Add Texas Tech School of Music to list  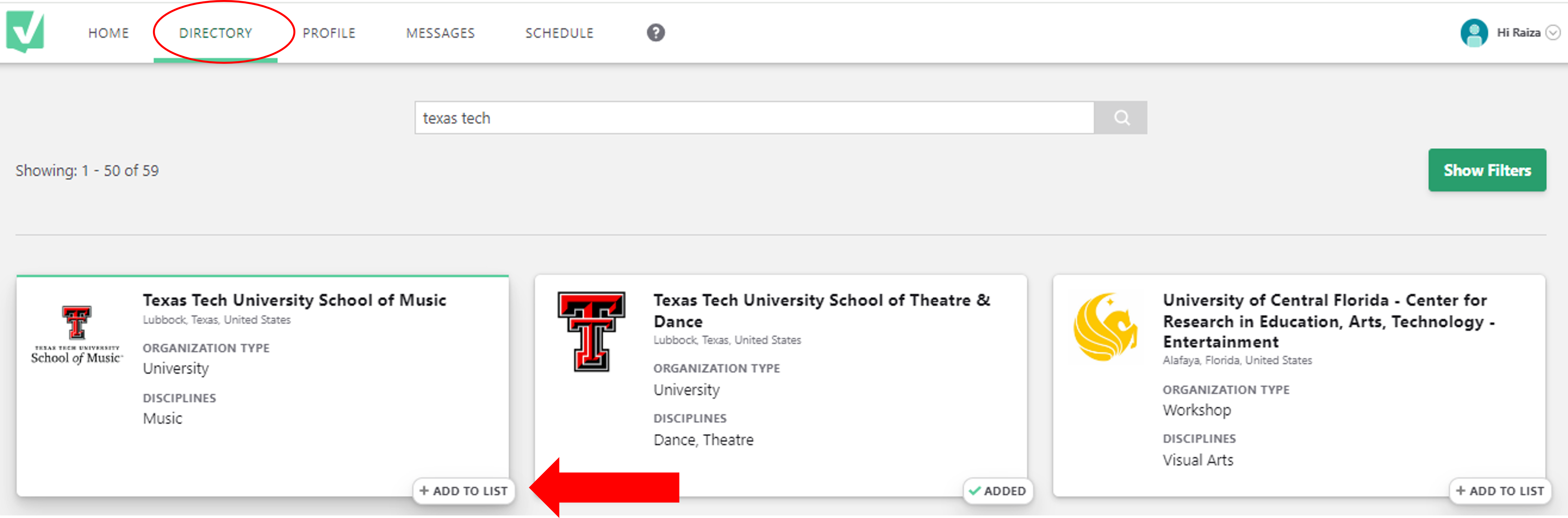click(464, 491)
